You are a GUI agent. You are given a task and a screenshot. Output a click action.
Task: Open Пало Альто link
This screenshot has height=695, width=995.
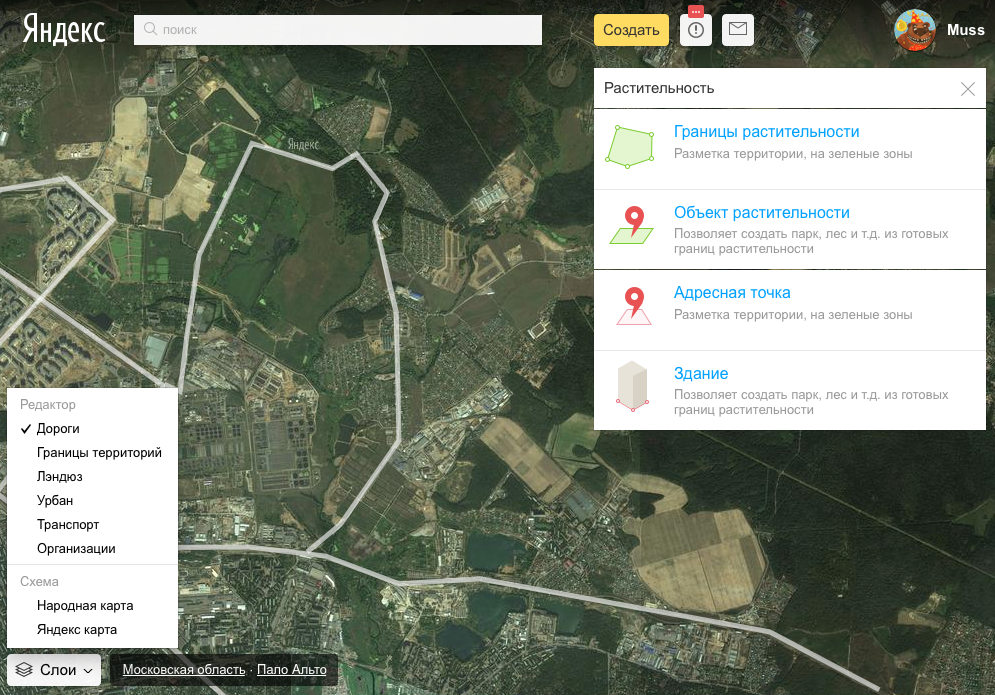291,670
